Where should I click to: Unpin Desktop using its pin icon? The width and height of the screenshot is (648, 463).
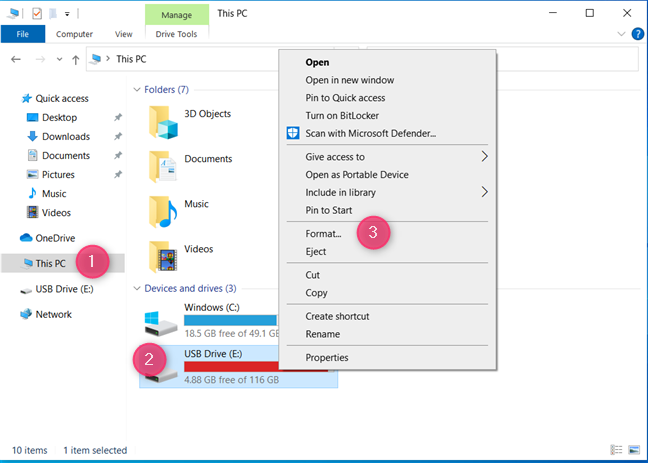(118, 117)
